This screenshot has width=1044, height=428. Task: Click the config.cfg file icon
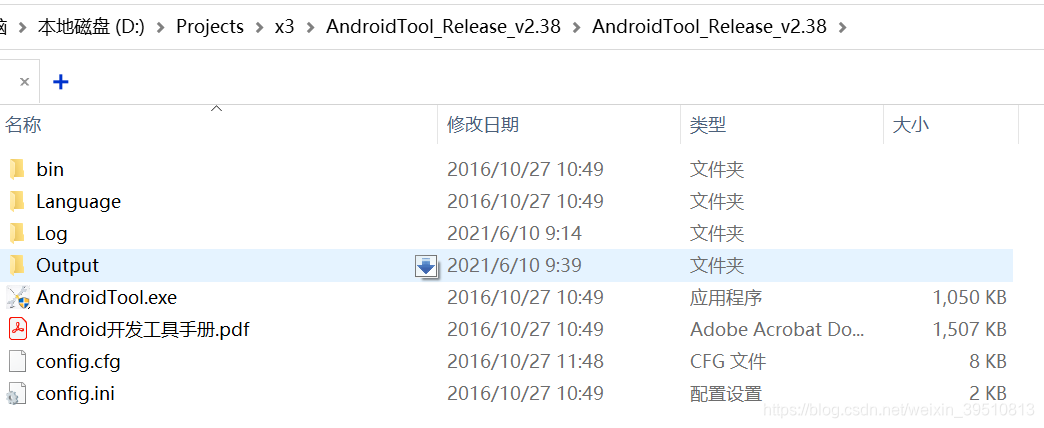(17, 361)
